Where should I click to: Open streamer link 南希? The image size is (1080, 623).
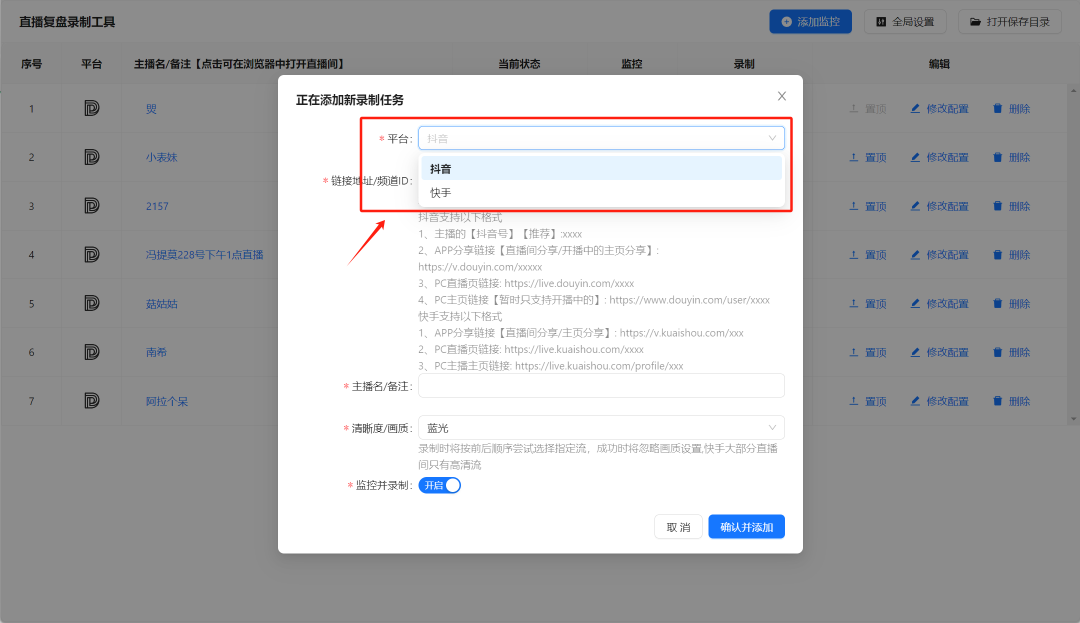coord(156,352)
